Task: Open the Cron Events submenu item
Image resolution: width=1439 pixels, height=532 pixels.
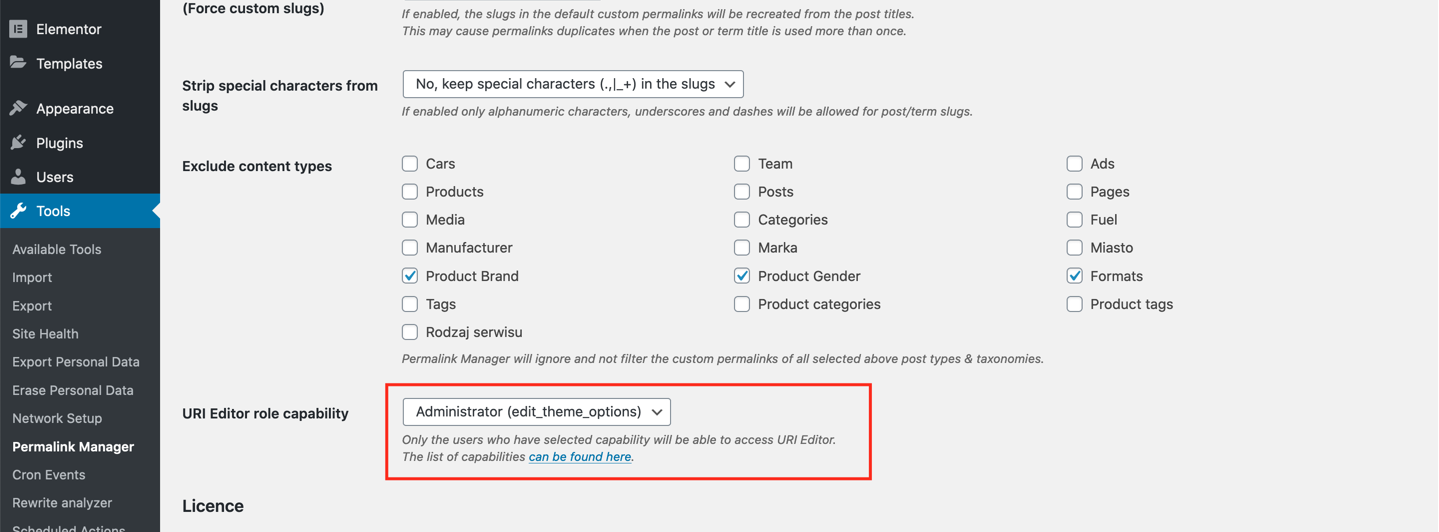Action: click(48, 475)
